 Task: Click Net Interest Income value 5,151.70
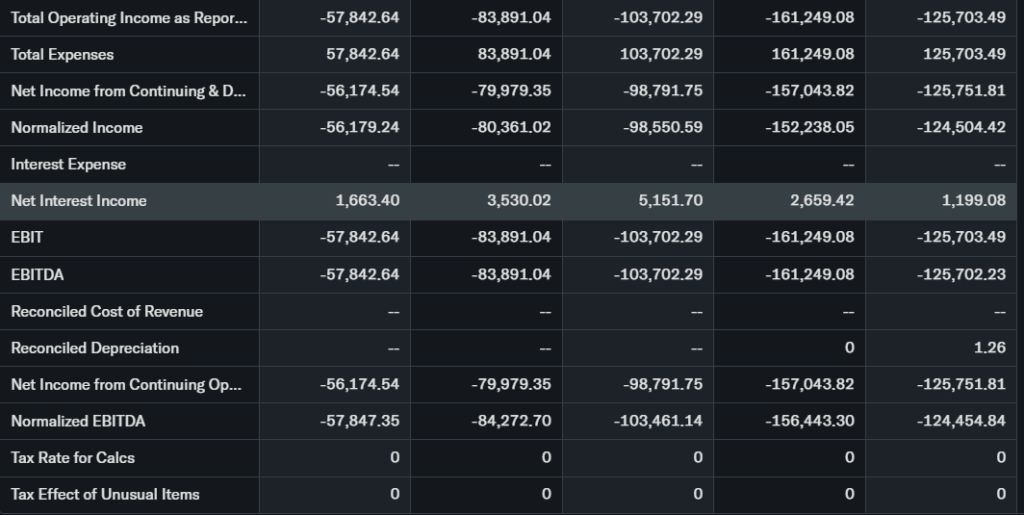pyautogui.click(x=670, y=201)
